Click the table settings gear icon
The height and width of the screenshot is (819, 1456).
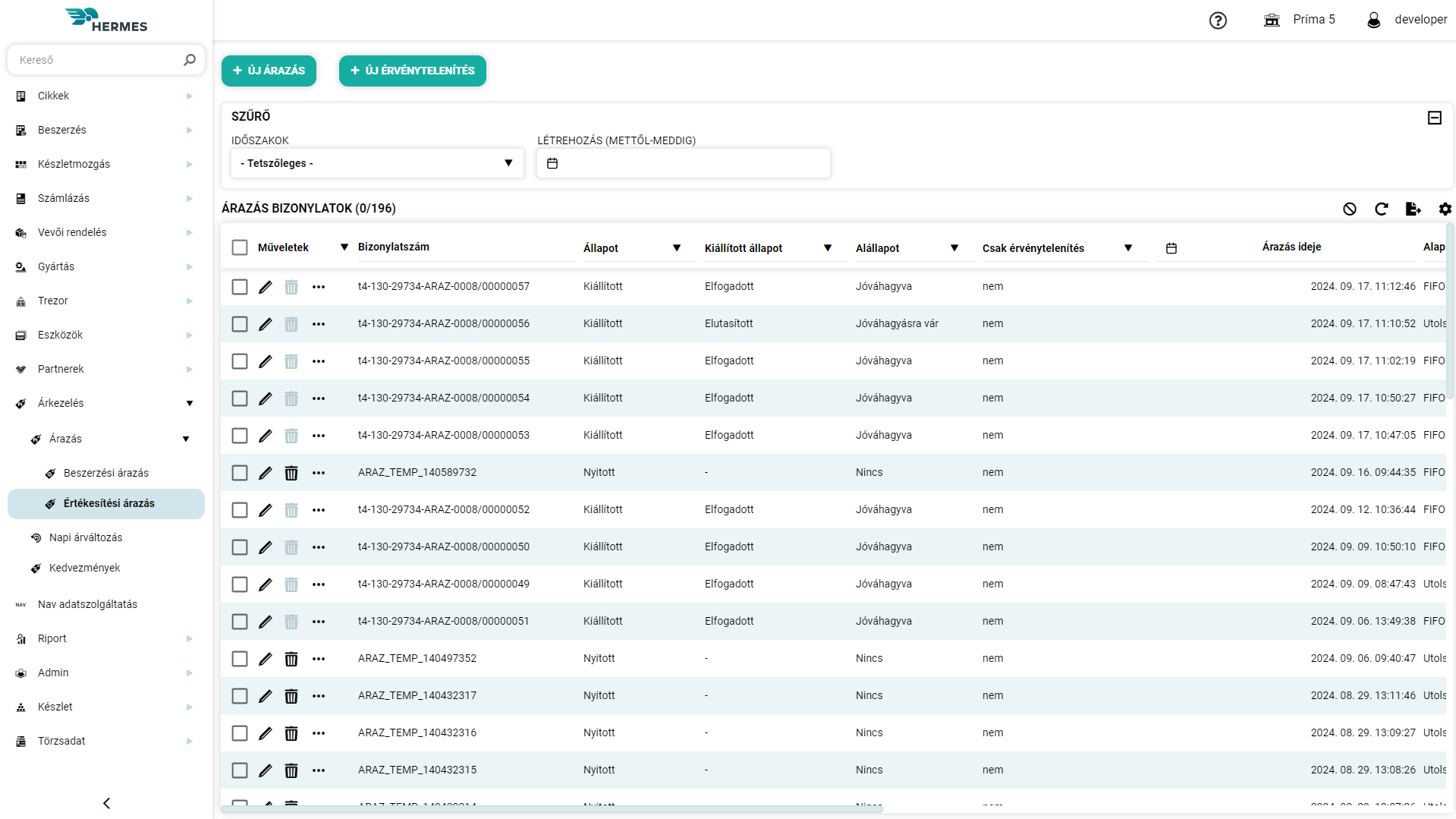[x=1445, y=209]
